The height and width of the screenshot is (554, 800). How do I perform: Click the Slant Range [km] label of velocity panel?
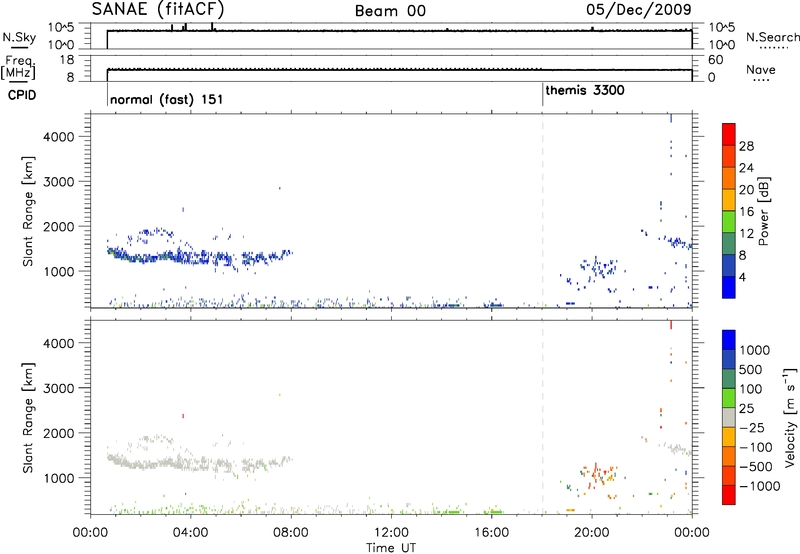(x=28, y=418)
